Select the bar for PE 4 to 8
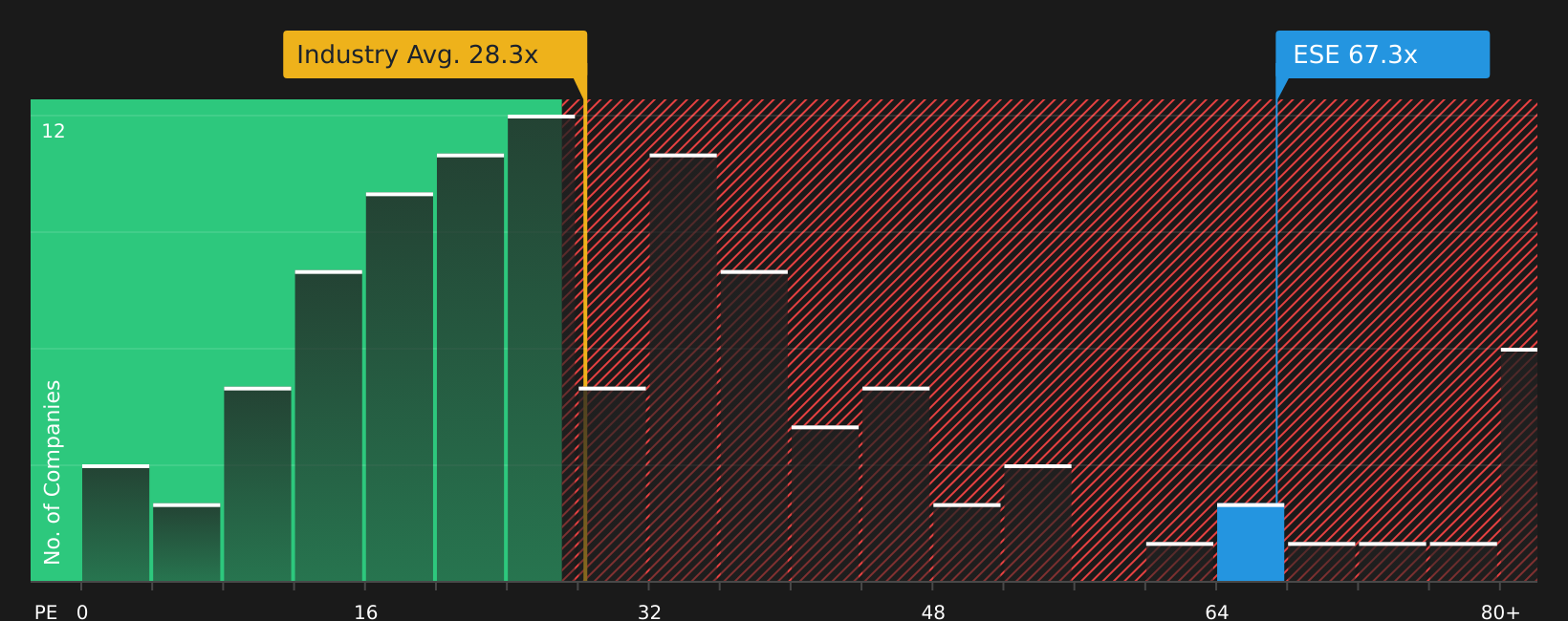The image size is (1568, 621). (186, 543)
